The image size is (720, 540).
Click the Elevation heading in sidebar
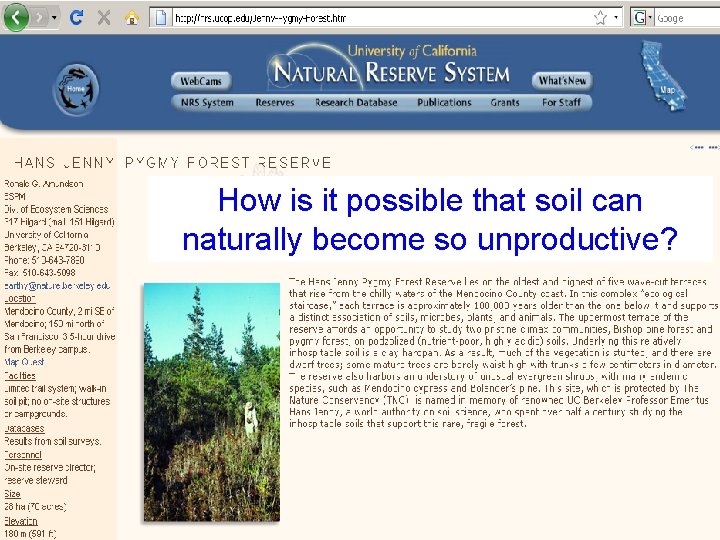(x=21, y=521)
